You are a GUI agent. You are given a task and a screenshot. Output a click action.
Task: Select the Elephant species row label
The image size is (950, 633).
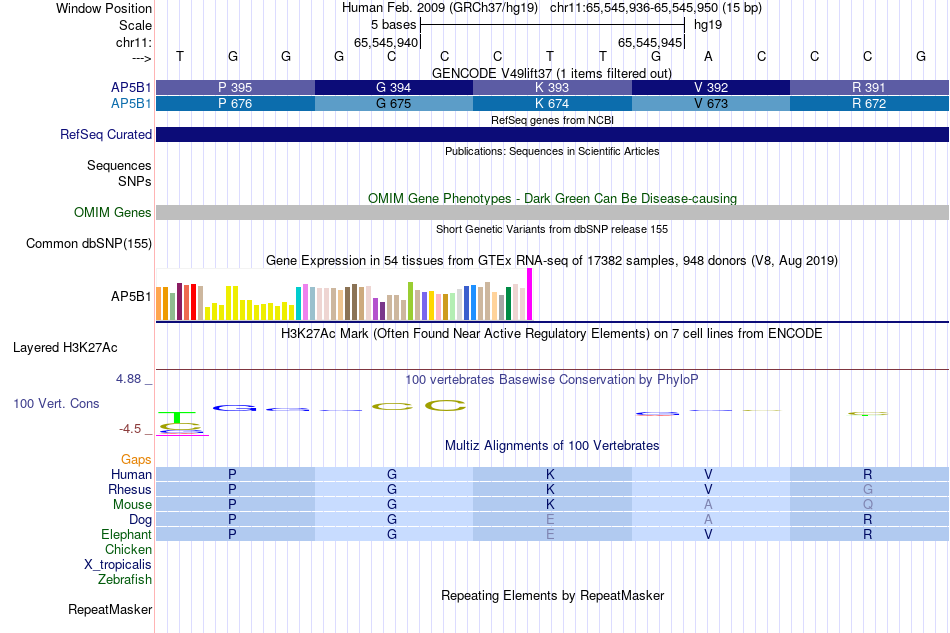click(126, 534)
